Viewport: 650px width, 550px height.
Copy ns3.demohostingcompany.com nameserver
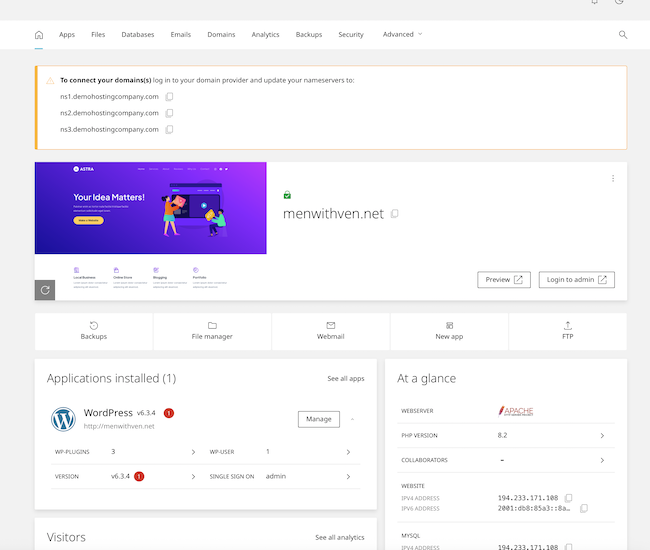[170, 129]
